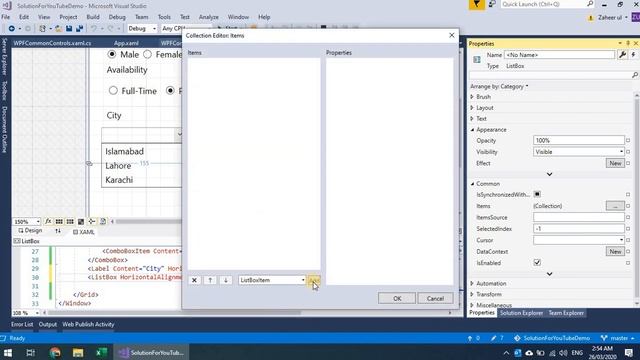Click the Undo toolbar icon
The height and width of the screenshot is (360, 640).
[94, 29]
